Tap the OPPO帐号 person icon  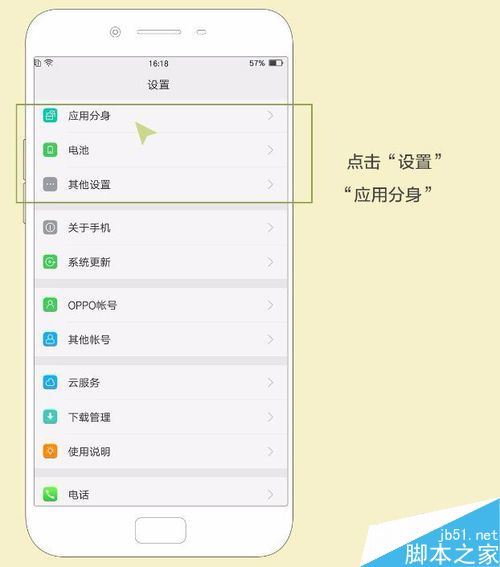click(x=50, y=305)
